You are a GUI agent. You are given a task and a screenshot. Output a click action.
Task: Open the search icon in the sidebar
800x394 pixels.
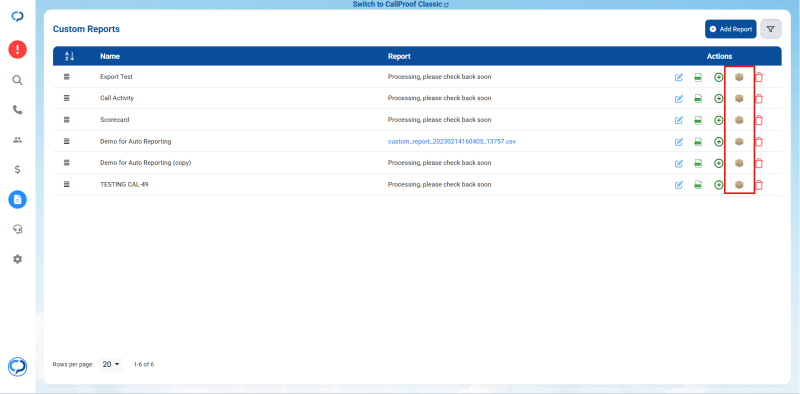coord(17,80)
